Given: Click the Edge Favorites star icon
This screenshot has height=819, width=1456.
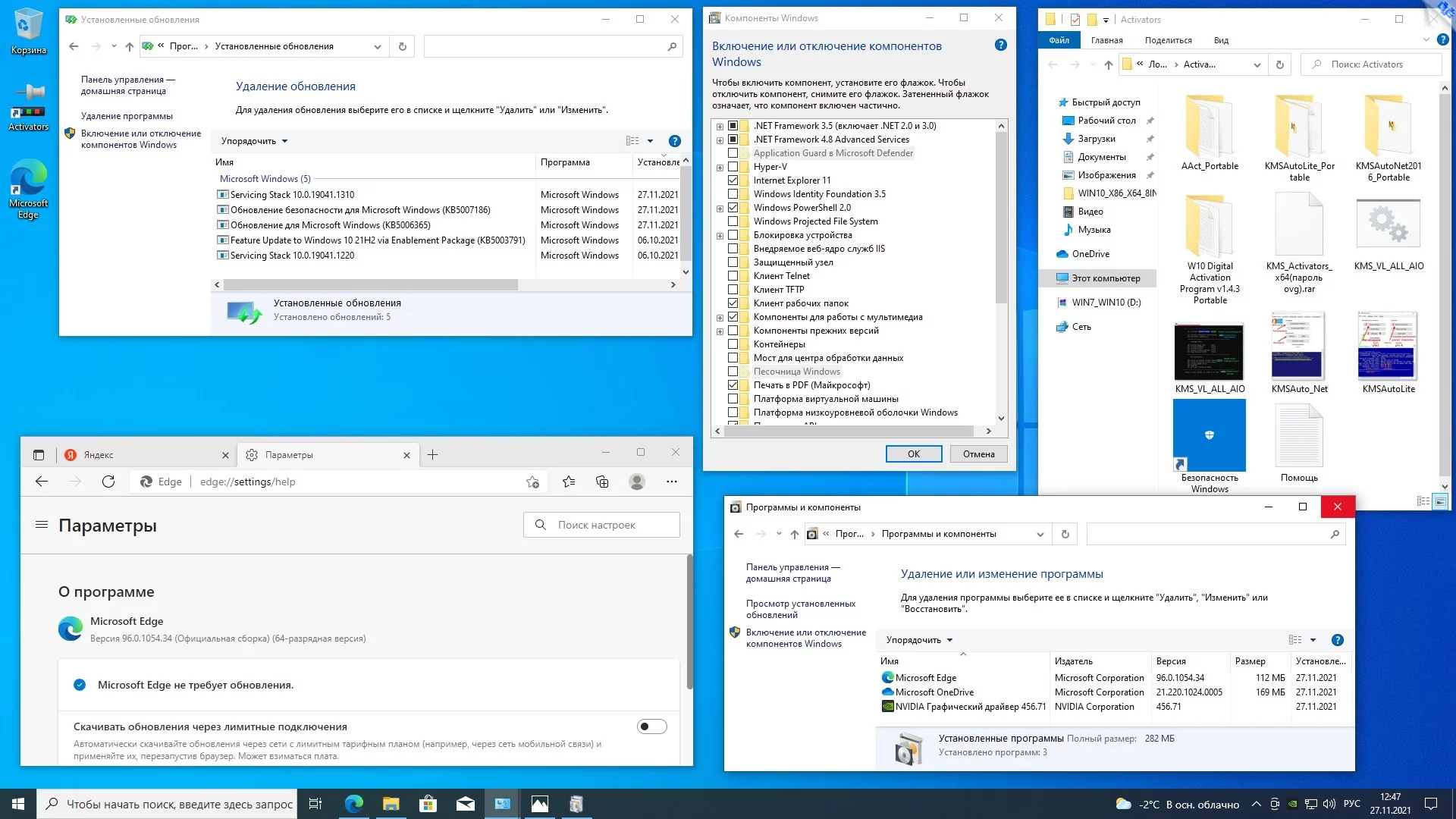Looking at the screenshot, I should pos(569,482).
